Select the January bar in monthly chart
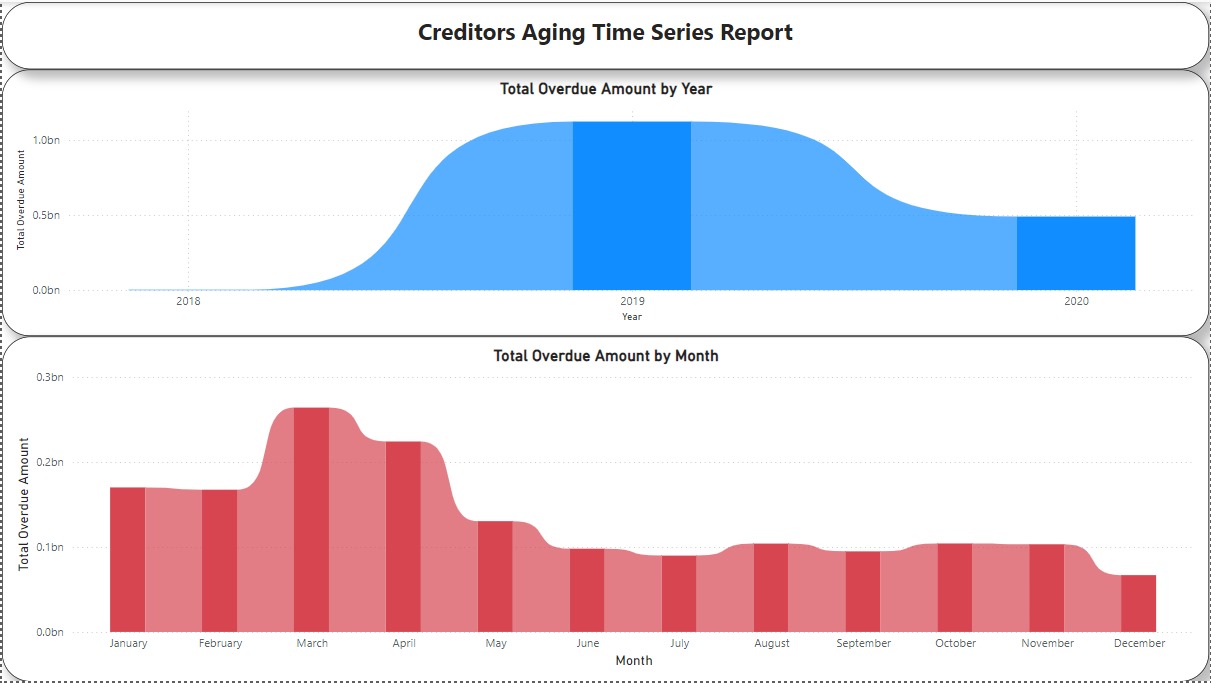1211x683 pixels. [127, 559]
